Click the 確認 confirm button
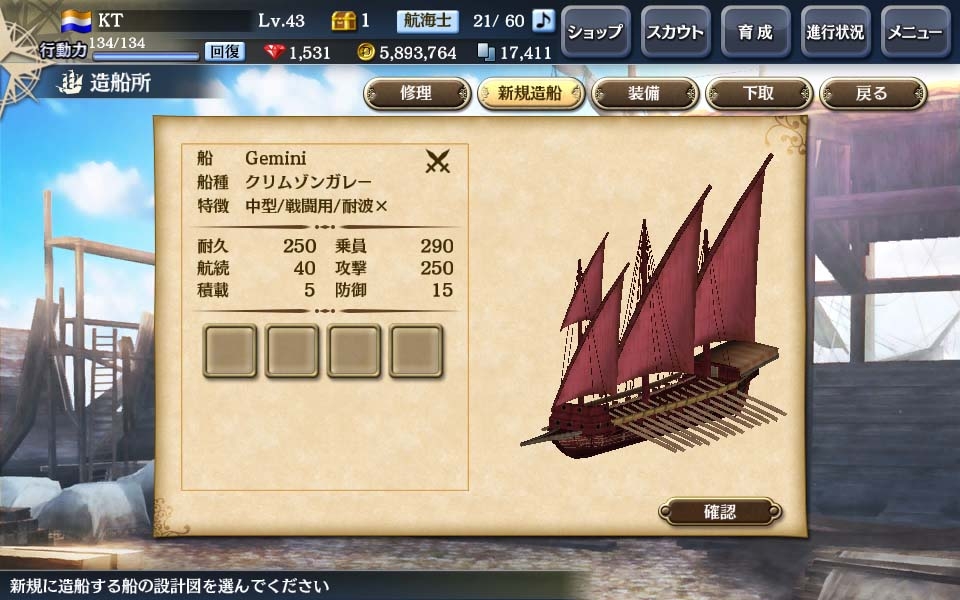Image resolution: width=960 pixels, height=600 pixels. pyautogui.click(x=720, y=511)
